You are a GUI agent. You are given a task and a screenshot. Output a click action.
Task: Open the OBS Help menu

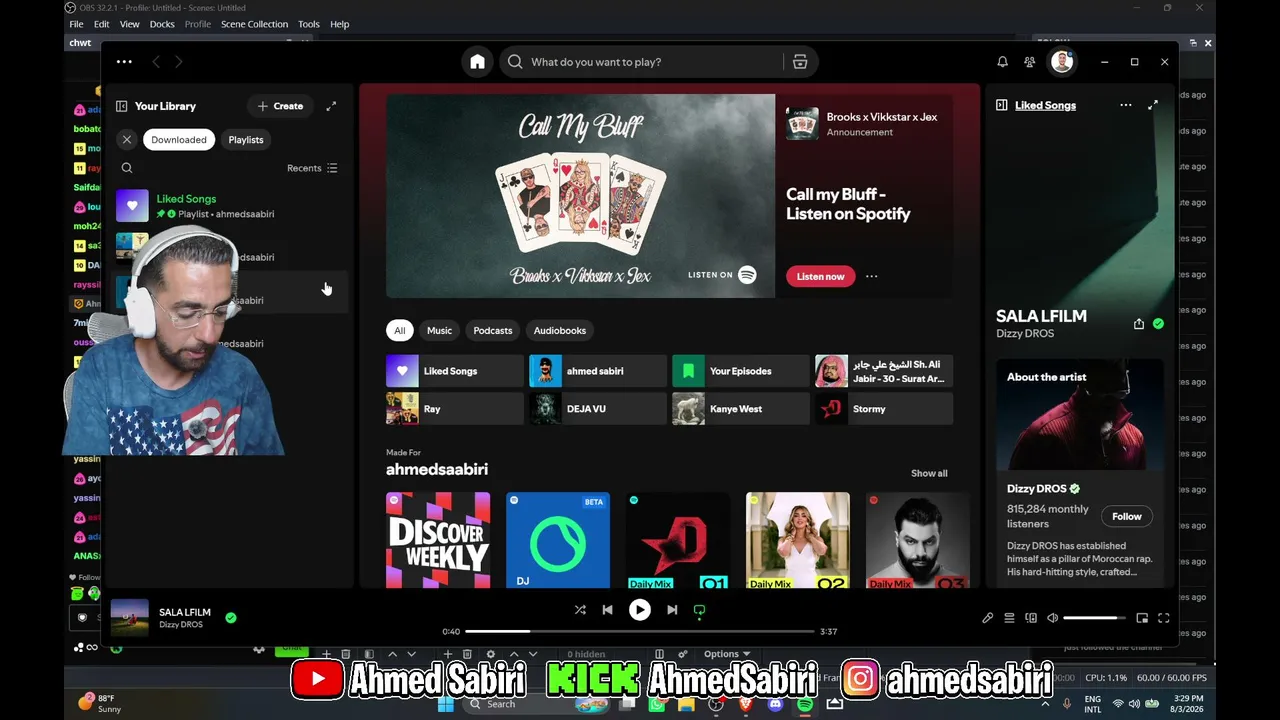[340, 24]
